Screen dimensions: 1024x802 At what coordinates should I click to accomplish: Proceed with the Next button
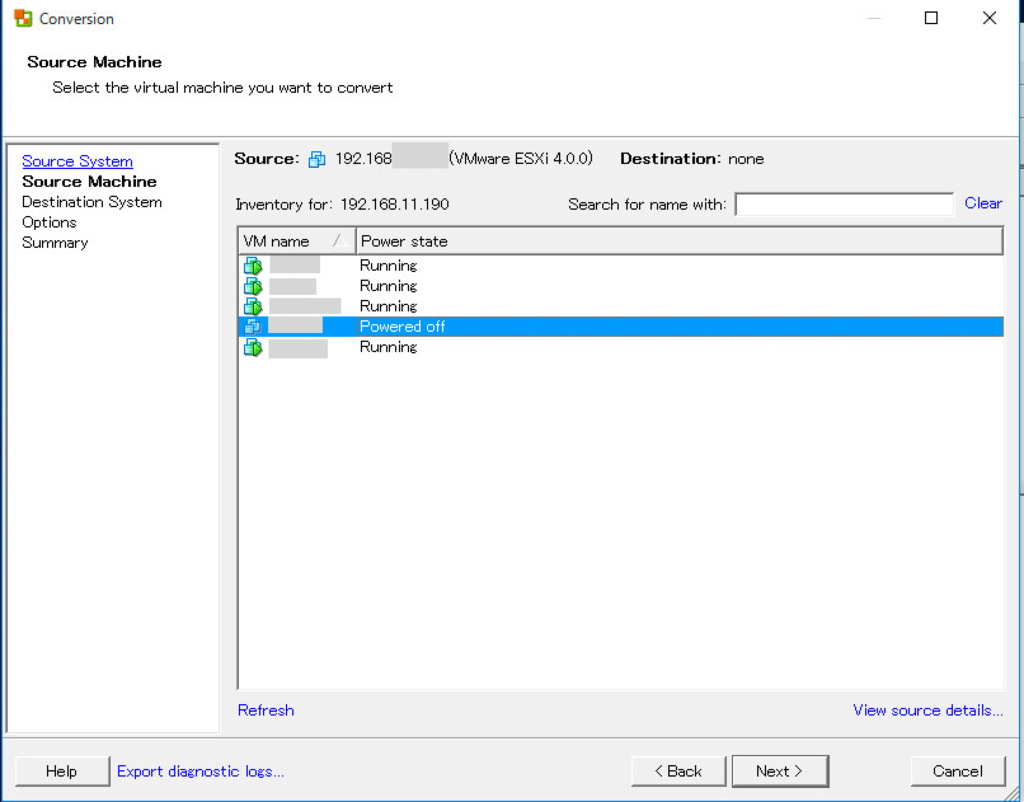click(x=780, y=771)
